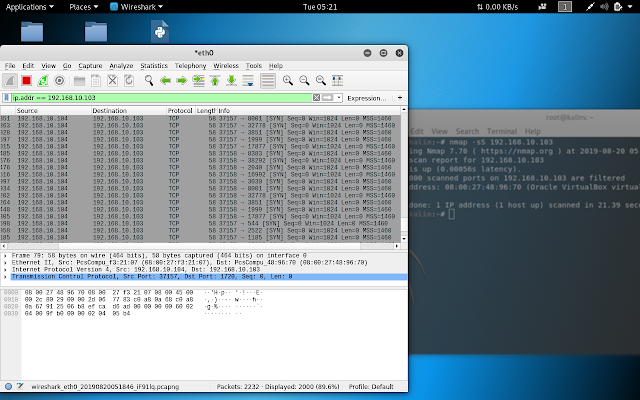Stop capture with the red square icon

click(x=27, y=80)
